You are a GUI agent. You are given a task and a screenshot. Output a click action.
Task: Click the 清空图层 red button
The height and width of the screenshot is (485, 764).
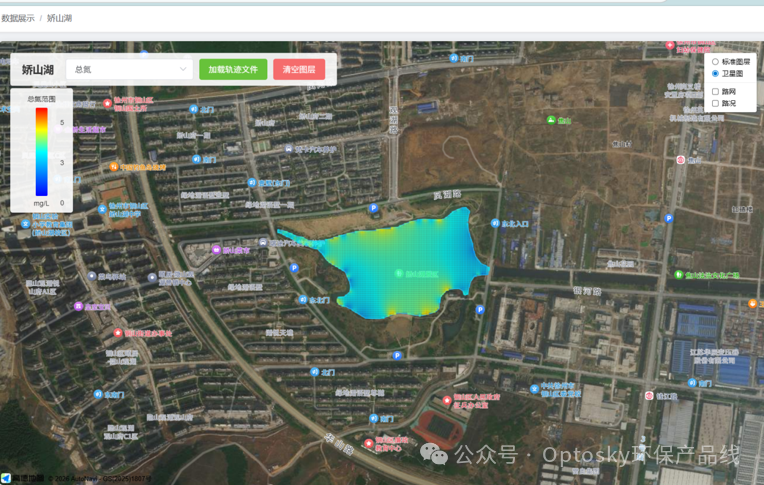coord(299,69)
